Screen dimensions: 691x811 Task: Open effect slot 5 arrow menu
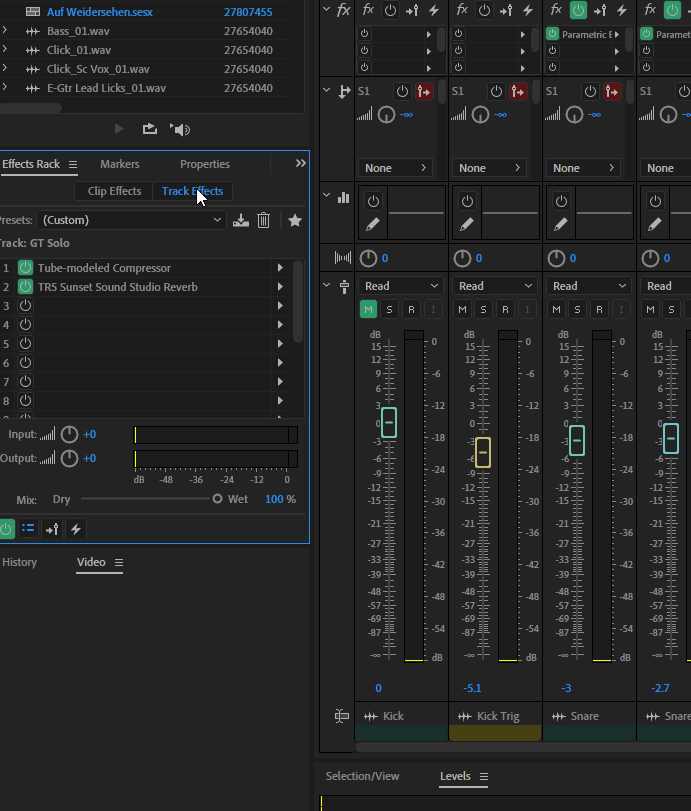(x=280, y=343)
